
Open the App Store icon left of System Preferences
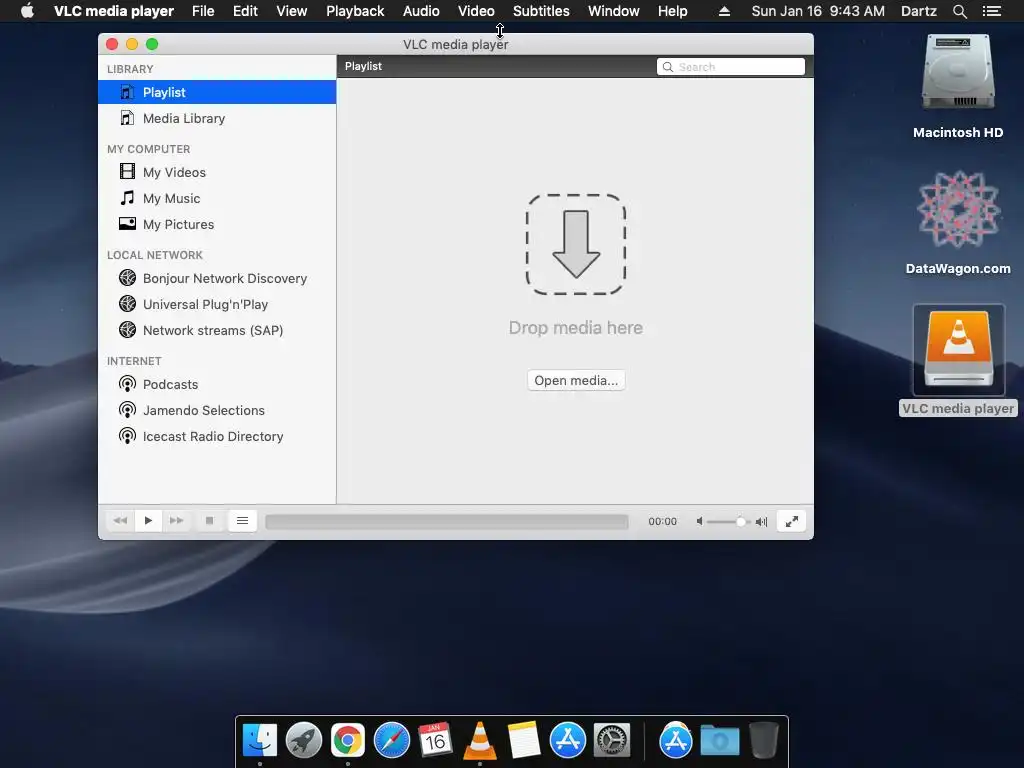[568, 741]
